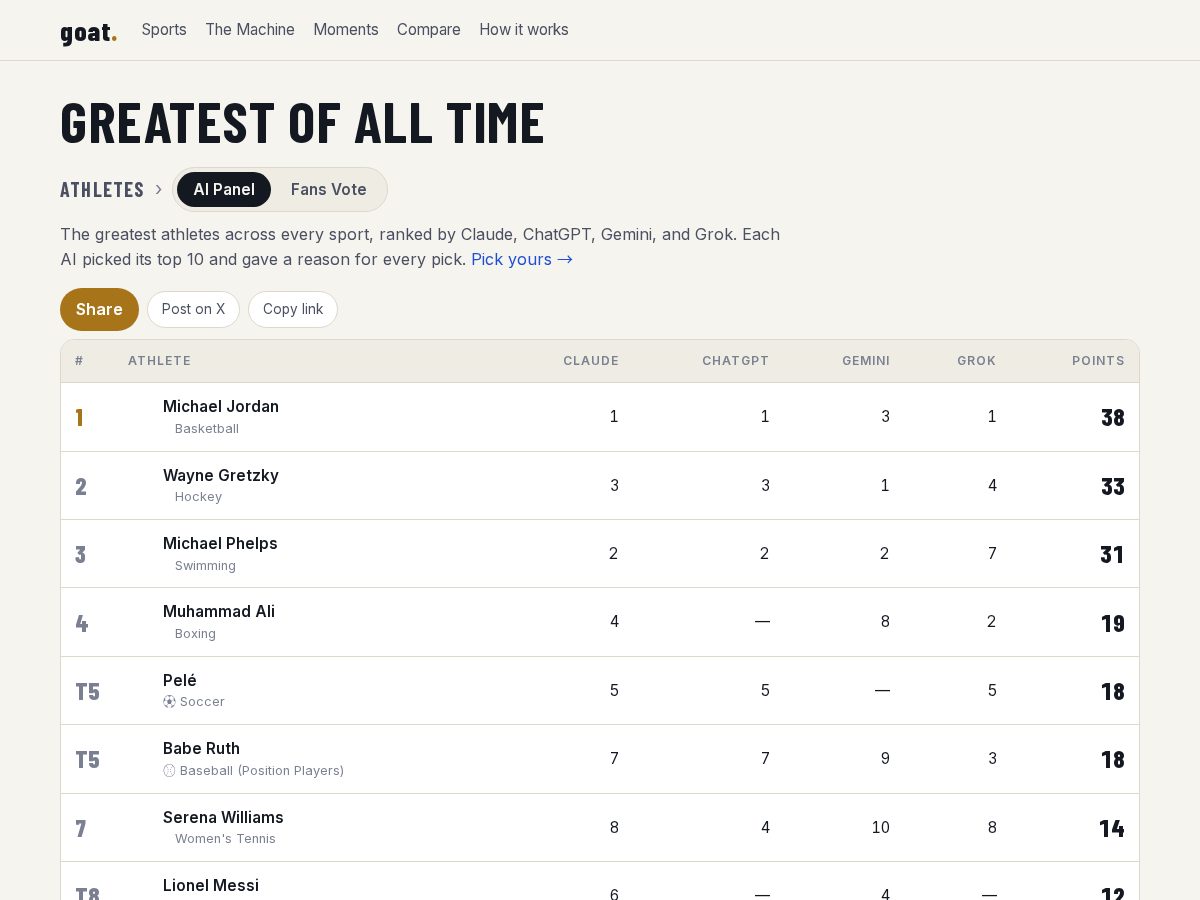Click the Hockey sport label
1200x900 pixels.
[198, 497]
